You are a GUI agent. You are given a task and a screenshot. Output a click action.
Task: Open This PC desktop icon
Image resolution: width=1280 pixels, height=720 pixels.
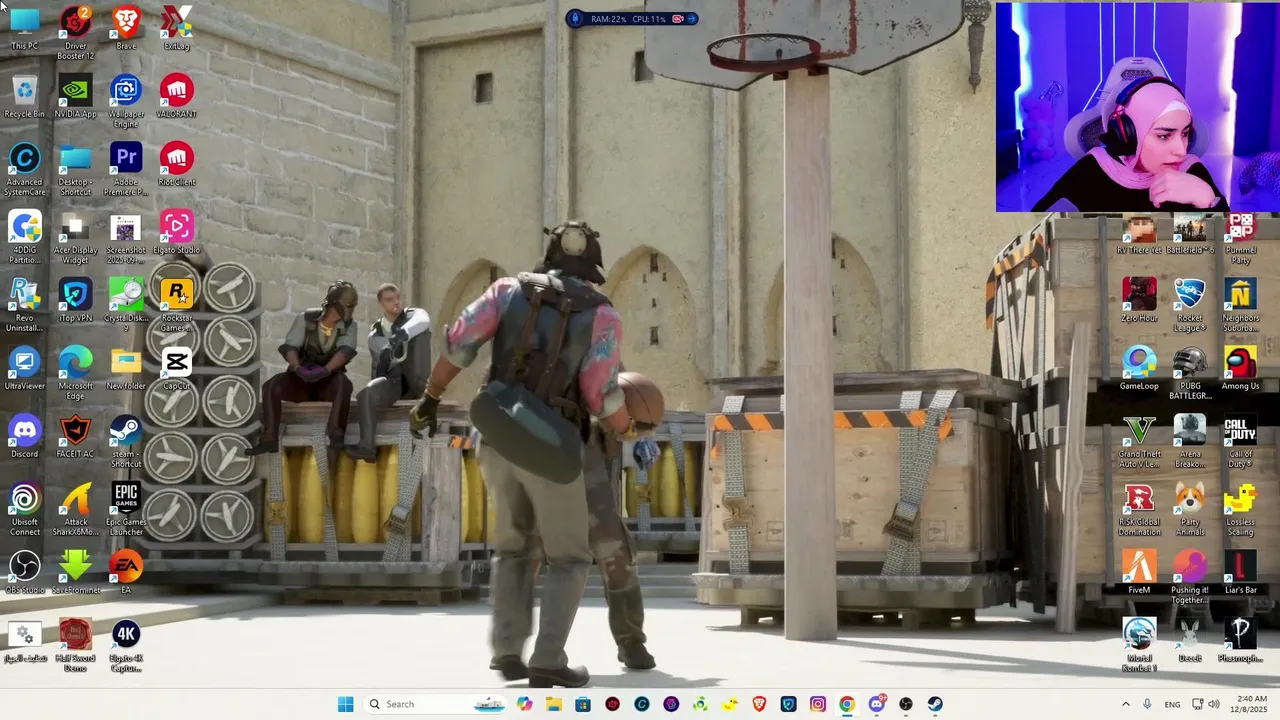[x=24, y=28]
